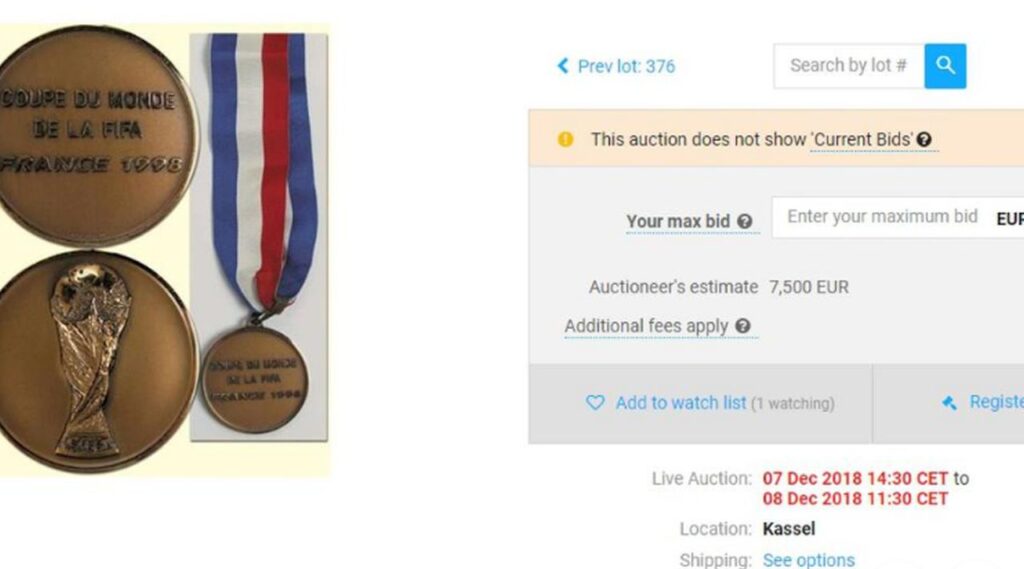Open the medal front text image
The image size is (1024, 569).
click(x=97, y=133)
